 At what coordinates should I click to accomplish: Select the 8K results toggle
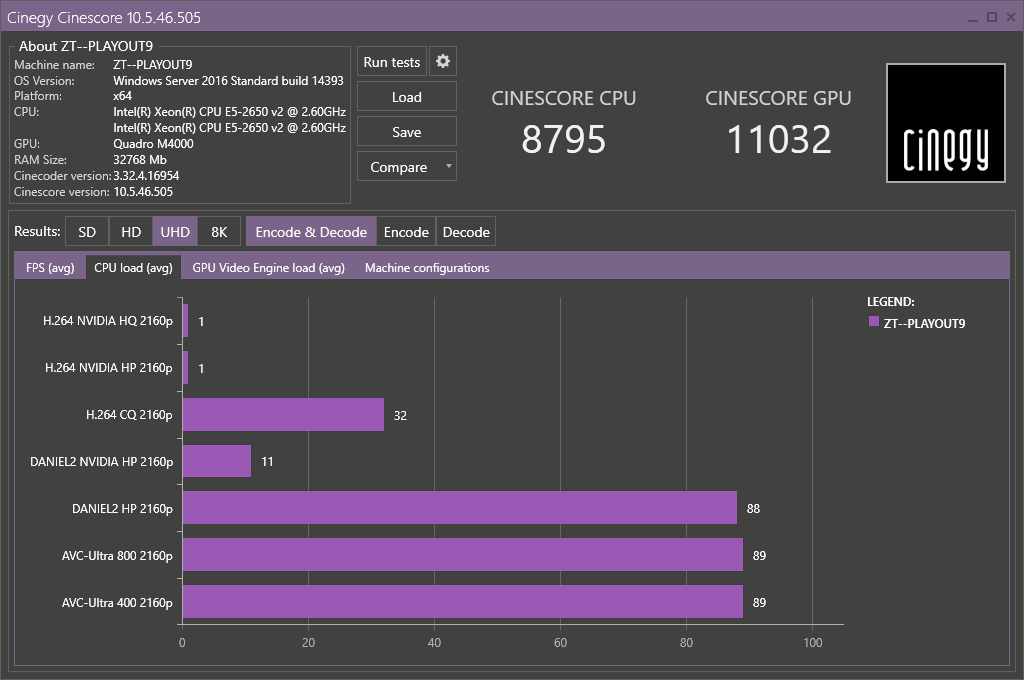pos(219,232)
